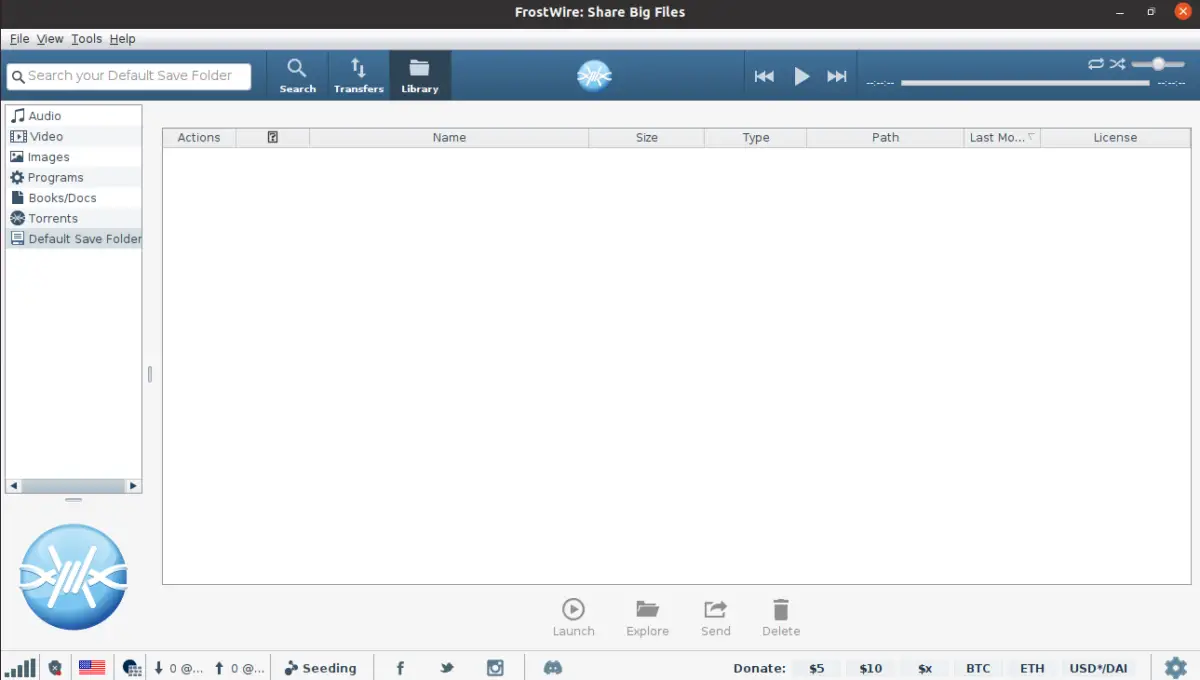1200x680 pixels.
Task: Toggle repeat playback mode
Action: [1096, 64]
